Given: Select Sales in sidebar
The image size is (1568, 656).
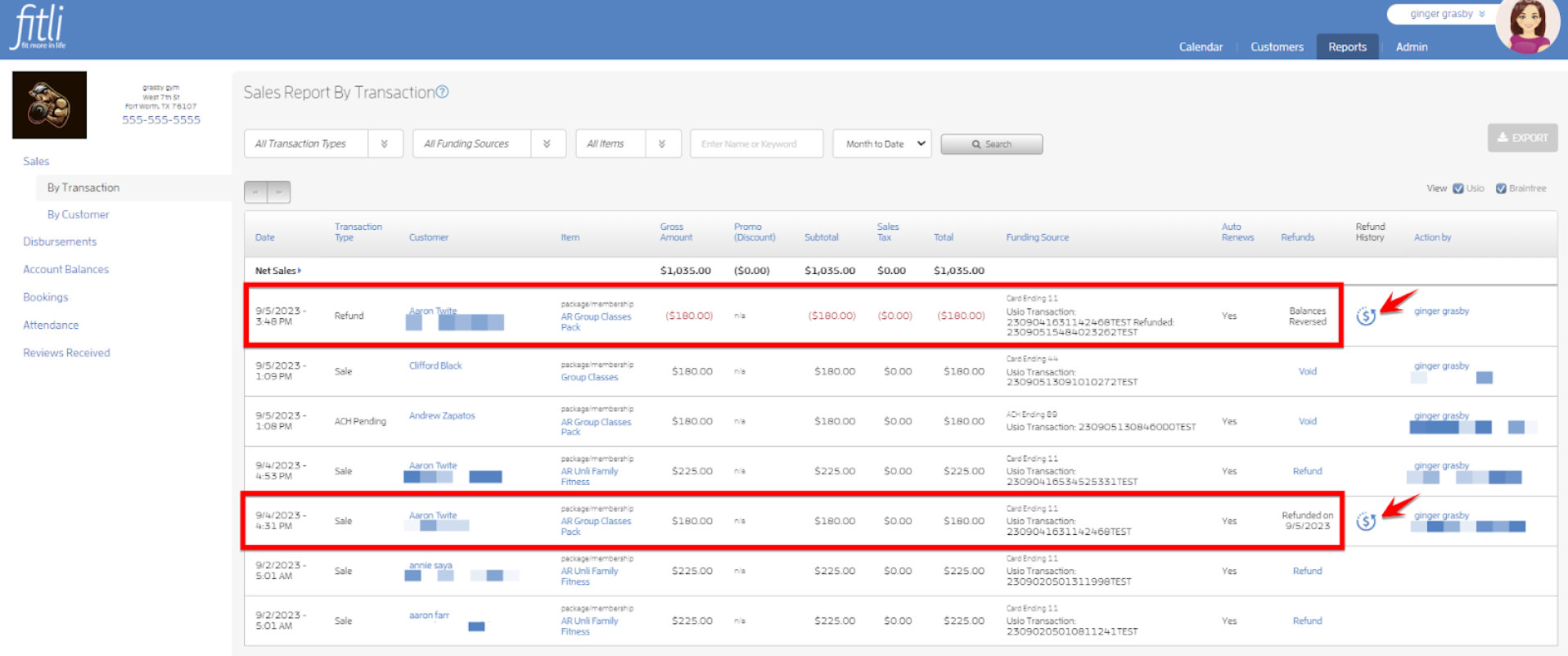Looking at the screenshot, I should click(36, 161).
